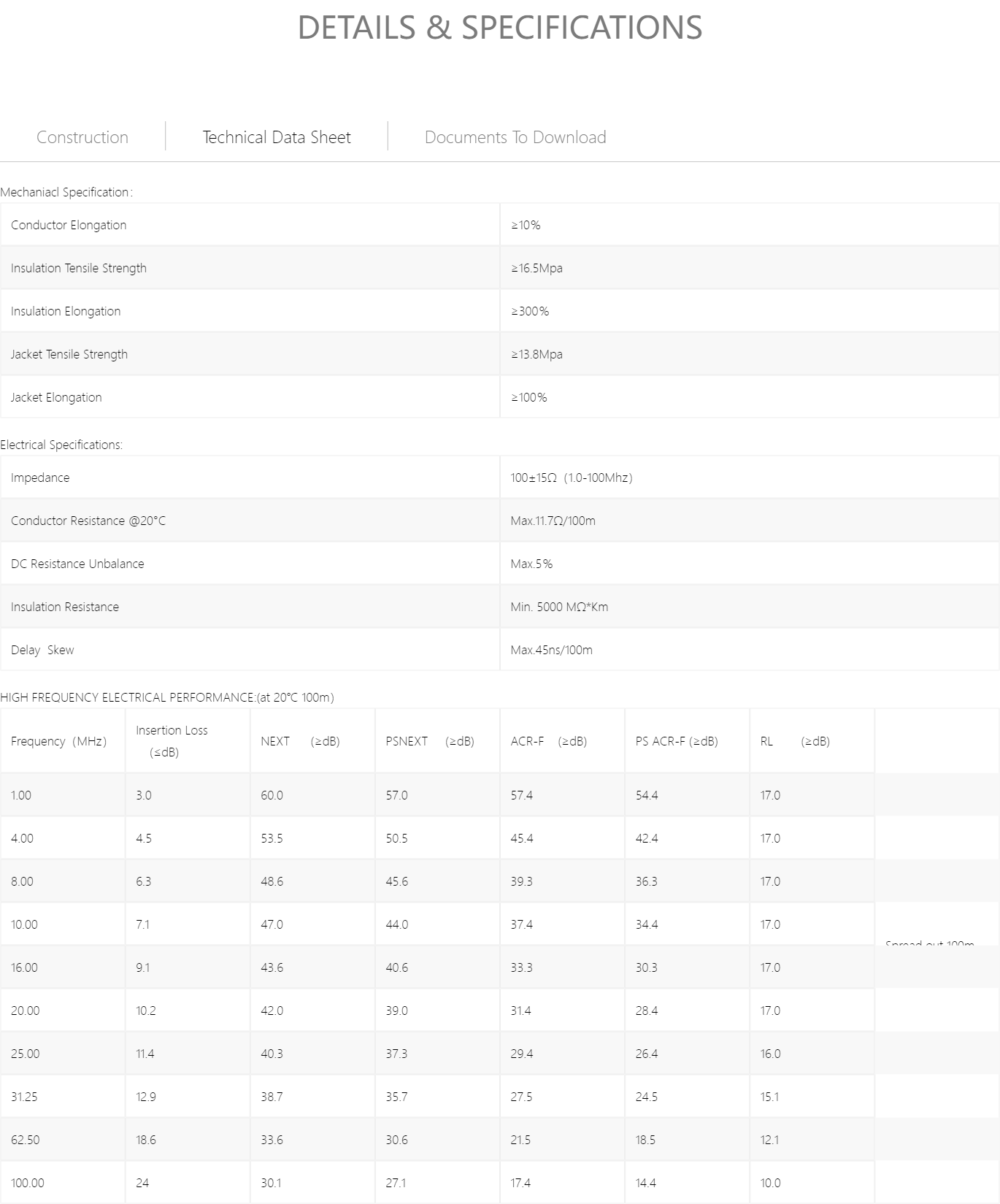Click the Conductor Resistance @20°C label
The height and width of the screenshot is (1204, 1000).
pyautogui.click(x=88, y=521)
